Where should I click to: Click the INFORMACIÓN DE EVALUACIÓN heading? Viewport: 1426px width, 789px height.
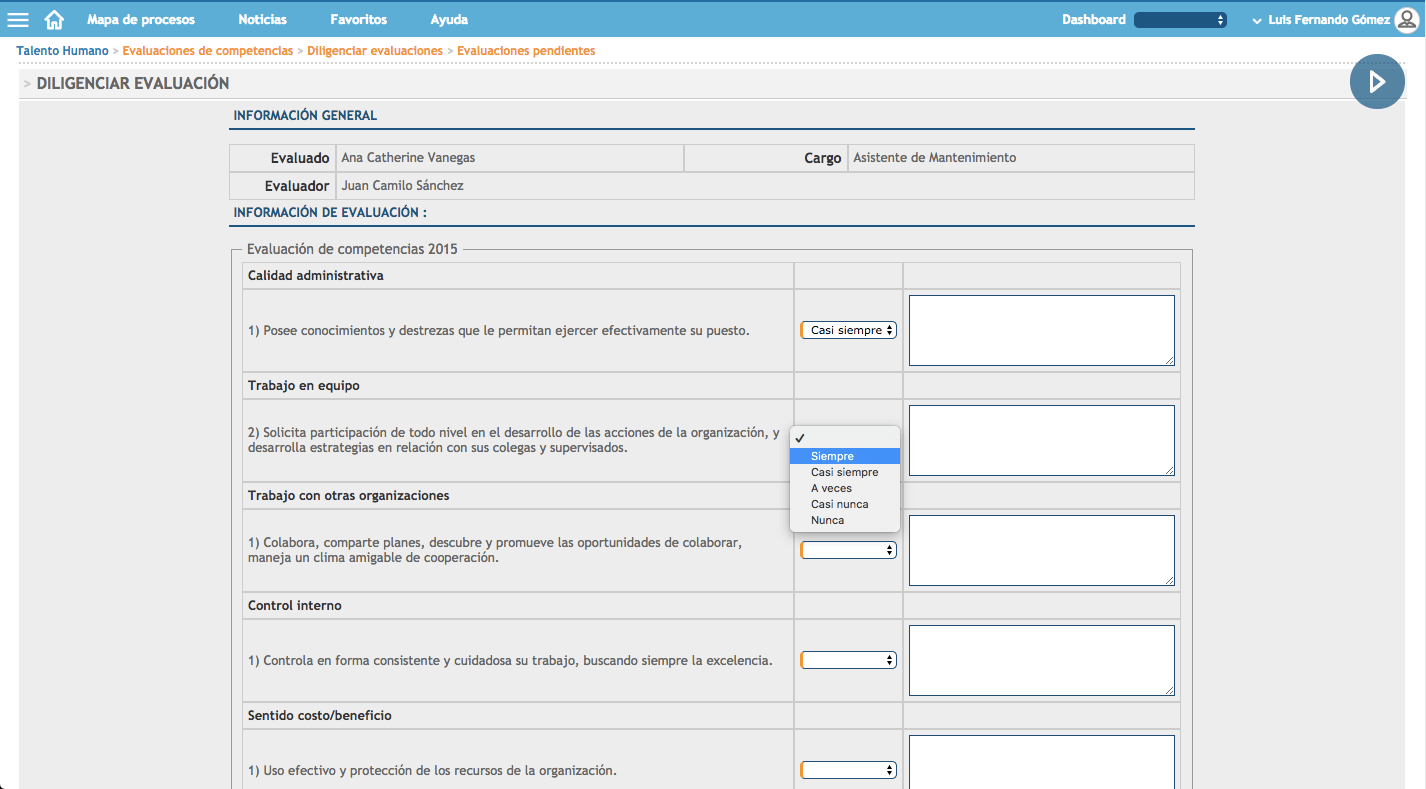(x=330, y=212)
